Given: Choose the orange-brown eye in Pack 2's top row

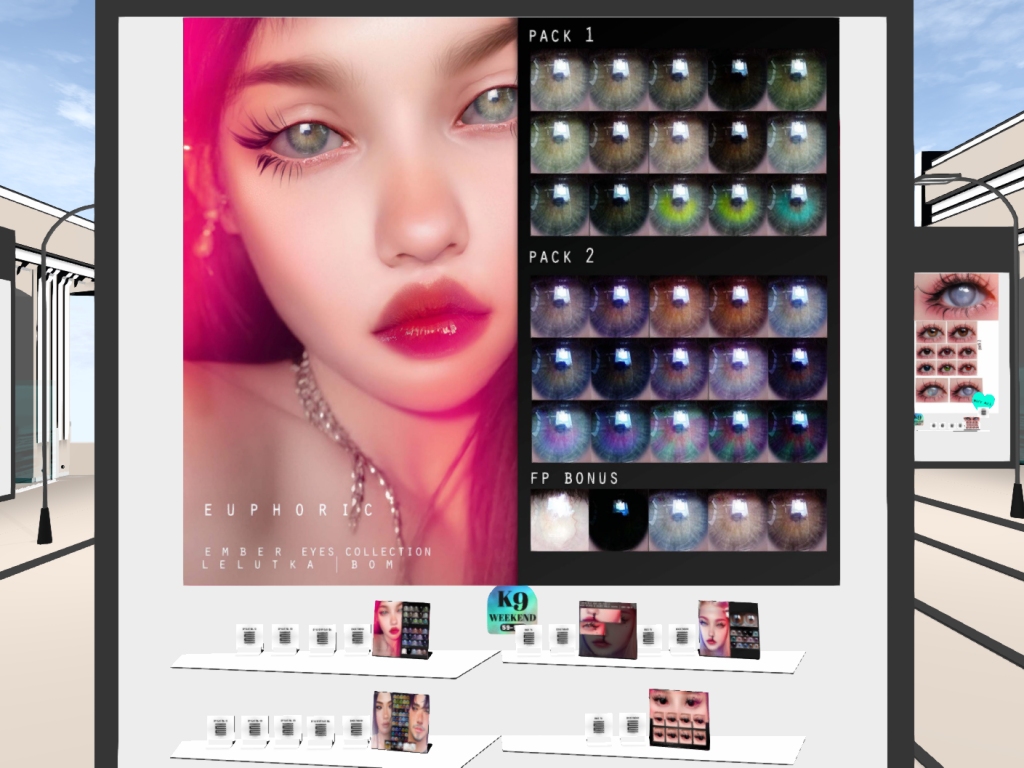Looking at the screenshot, I should [679, 305].
